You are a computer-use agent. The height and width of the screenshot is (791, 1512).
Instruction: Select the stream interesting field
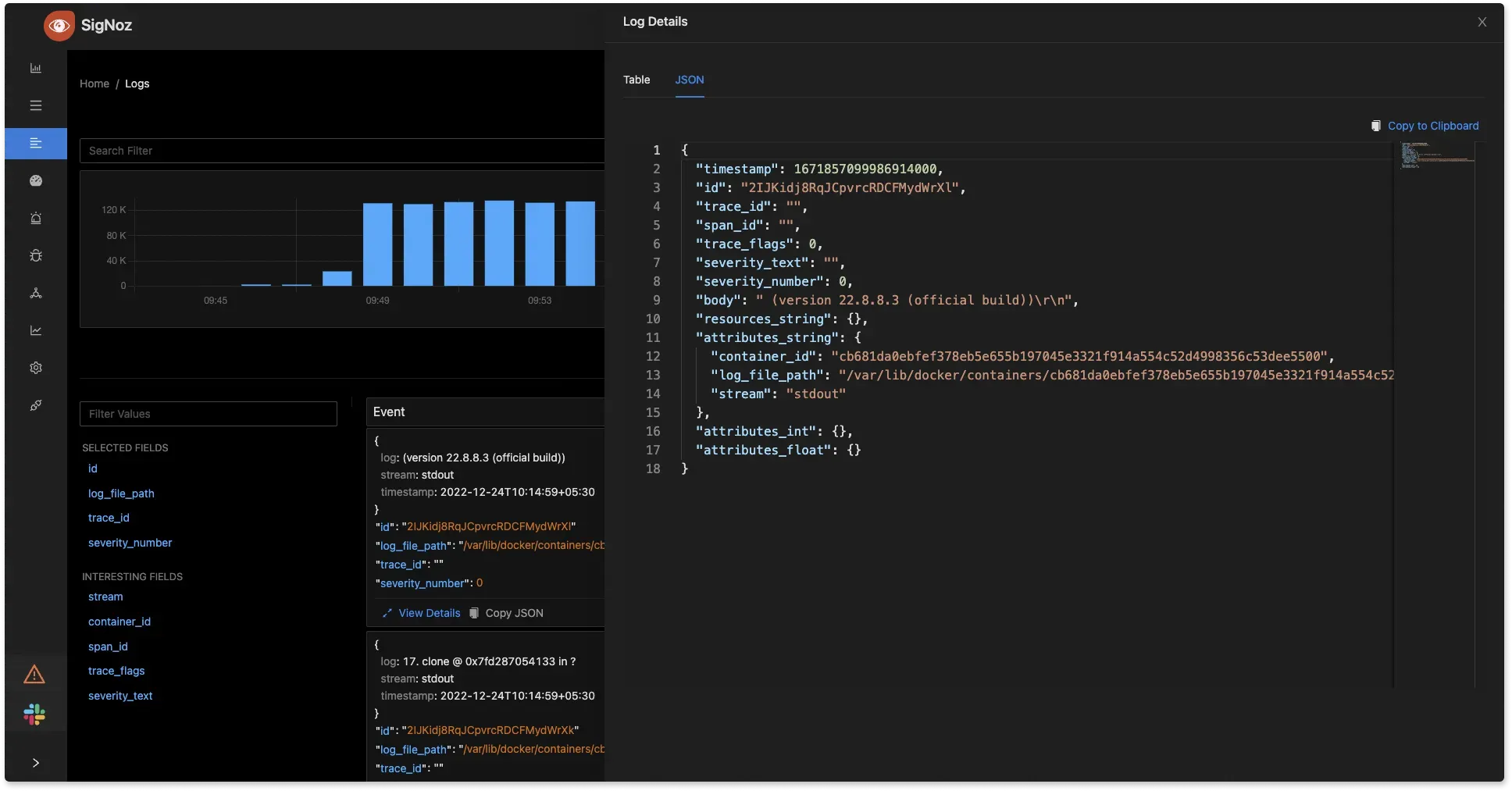105,597
